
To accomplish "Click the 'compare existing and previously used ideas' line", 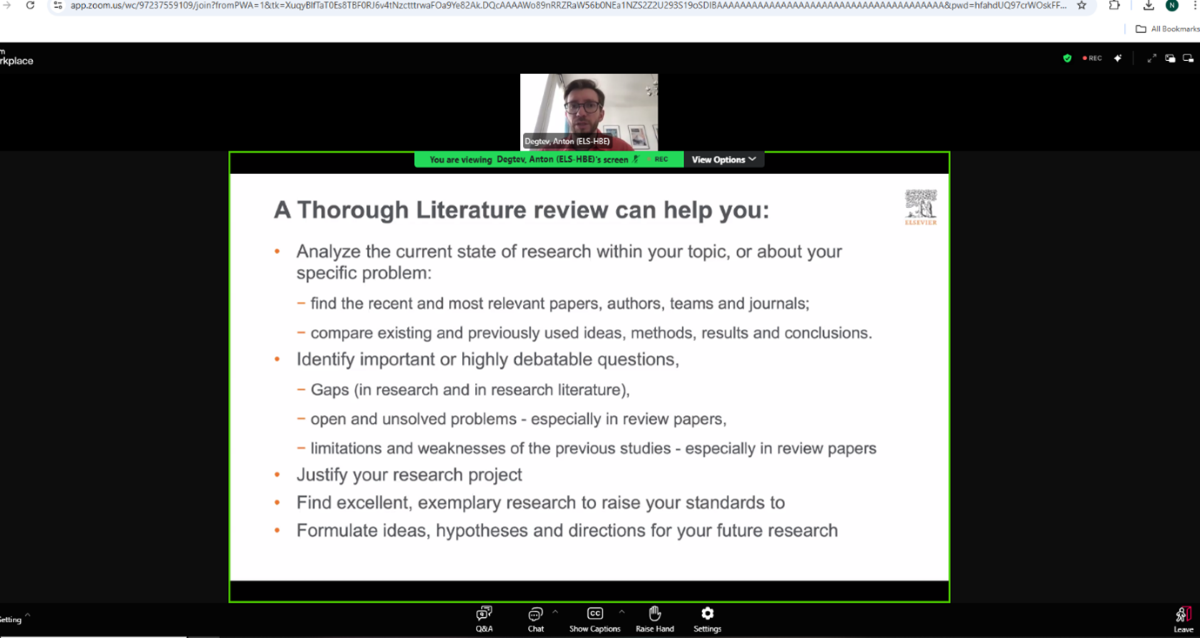I will click(x=591, y=332).
